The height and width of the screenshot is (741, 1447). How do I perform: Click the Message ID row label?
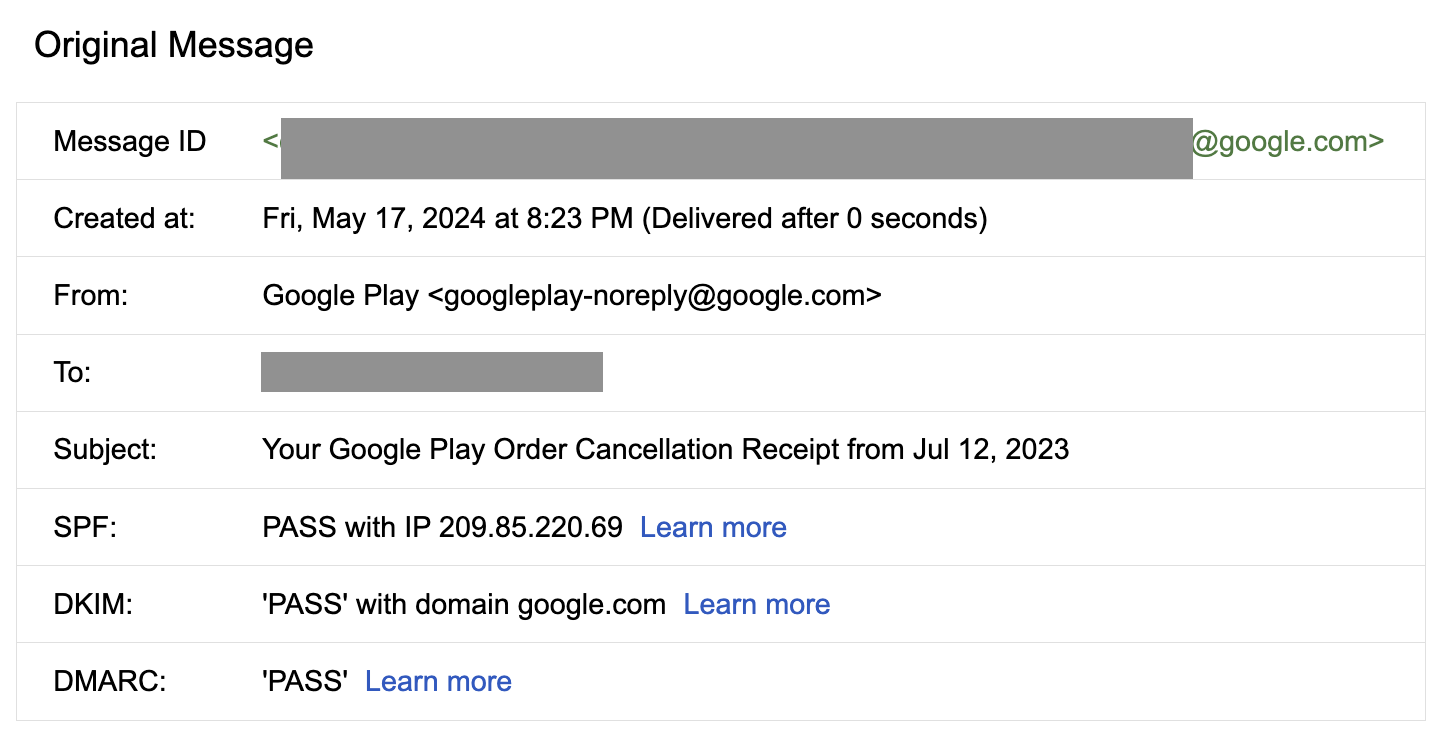tap(130, 141)
